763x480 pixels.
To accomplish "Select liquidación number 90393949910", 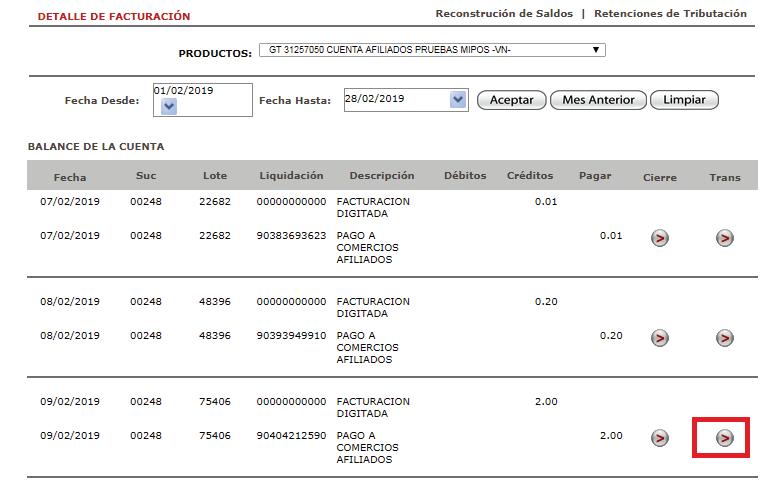I will tap(291, 335).
